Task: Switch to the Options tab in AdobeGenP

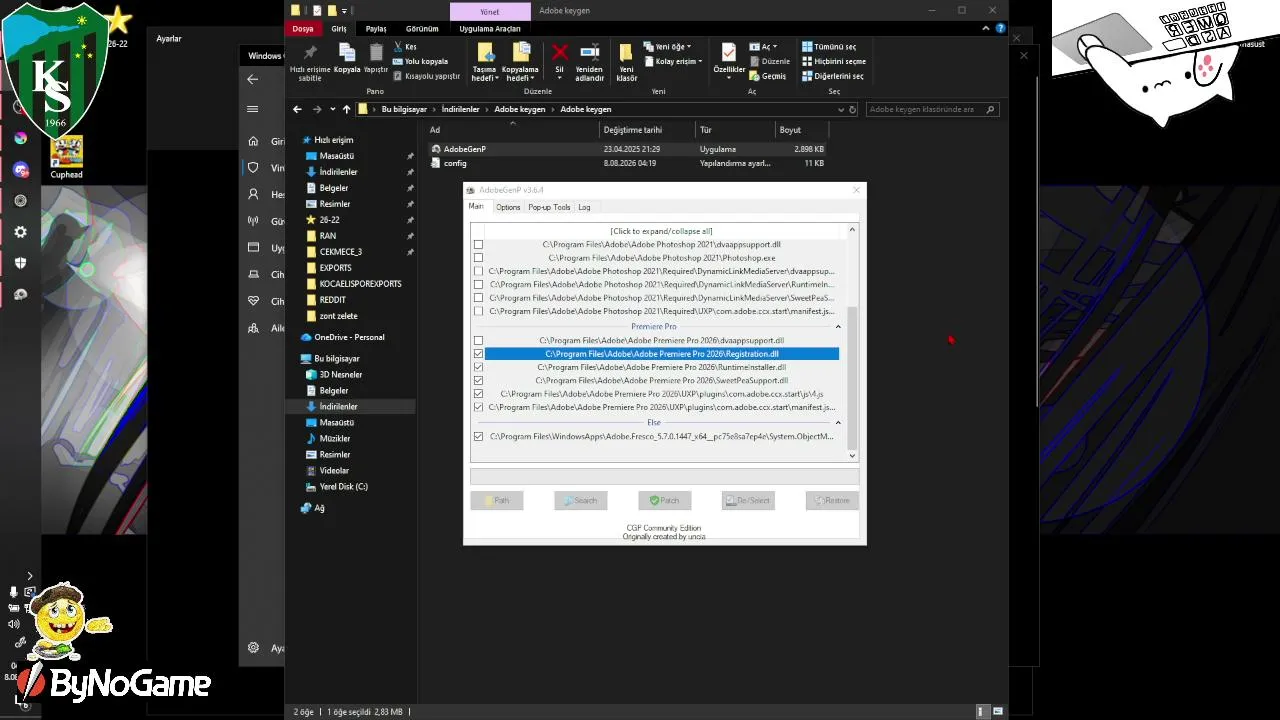Action: pyautogui.click(x=508, y=207)
